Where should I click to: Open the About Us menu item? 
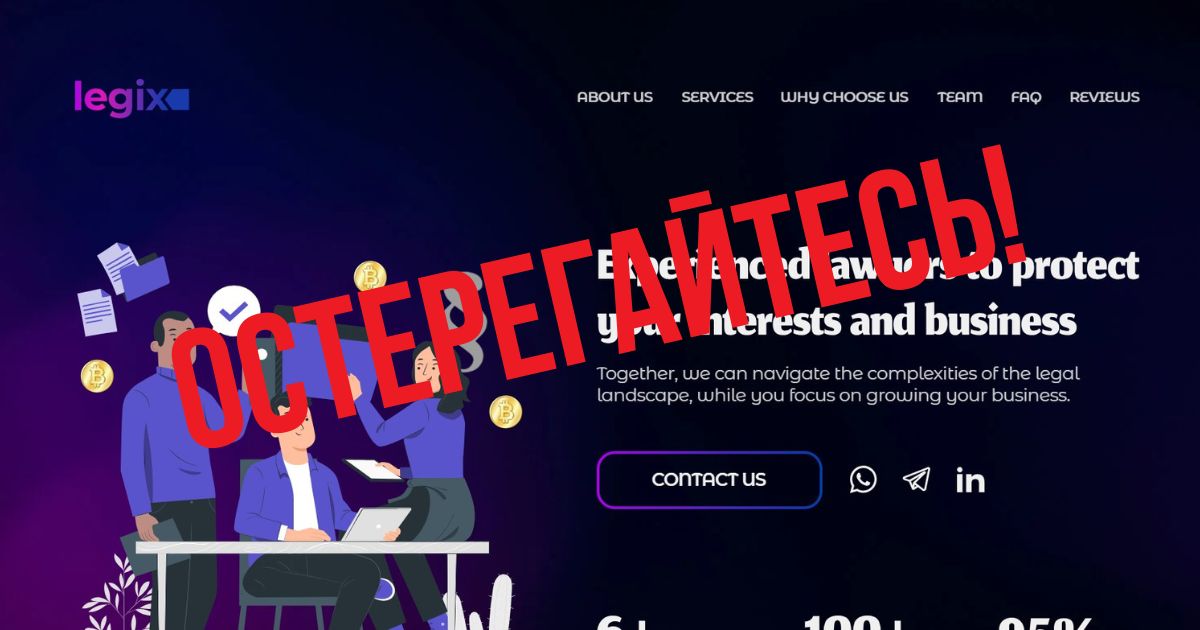pos(615,97)
